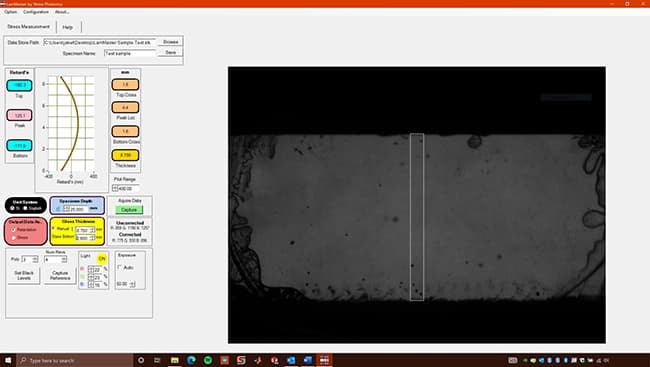Click the green Capture button
Viewport: 650px width, 367px height.
(129, 210)
